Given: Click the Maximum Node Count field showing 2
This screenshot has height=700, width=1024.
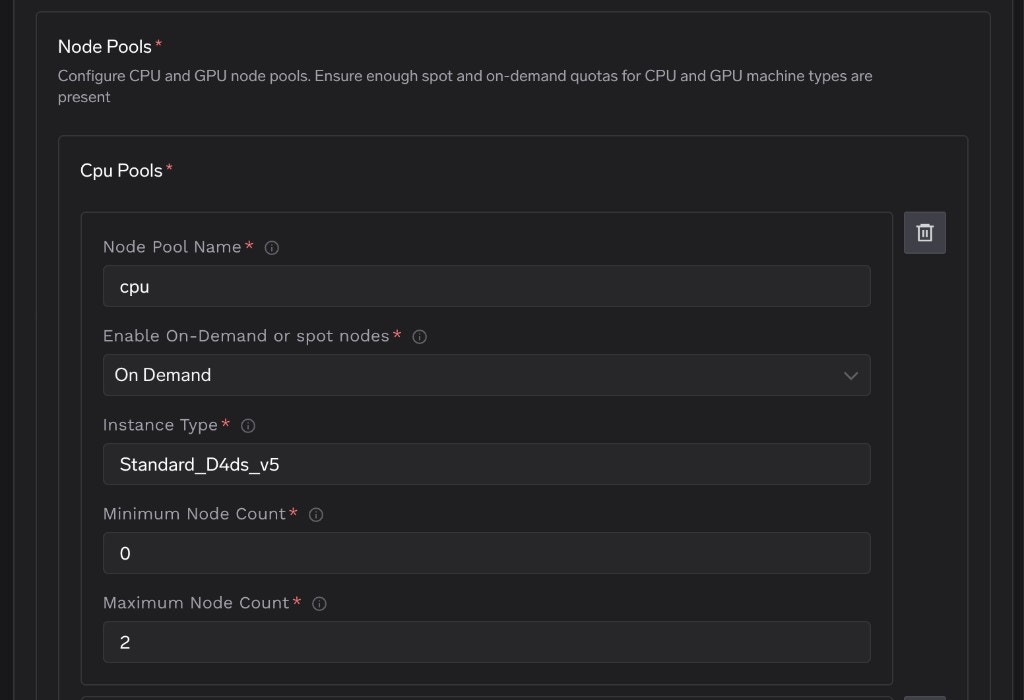Looking at the screenshot, I should 487,642.
